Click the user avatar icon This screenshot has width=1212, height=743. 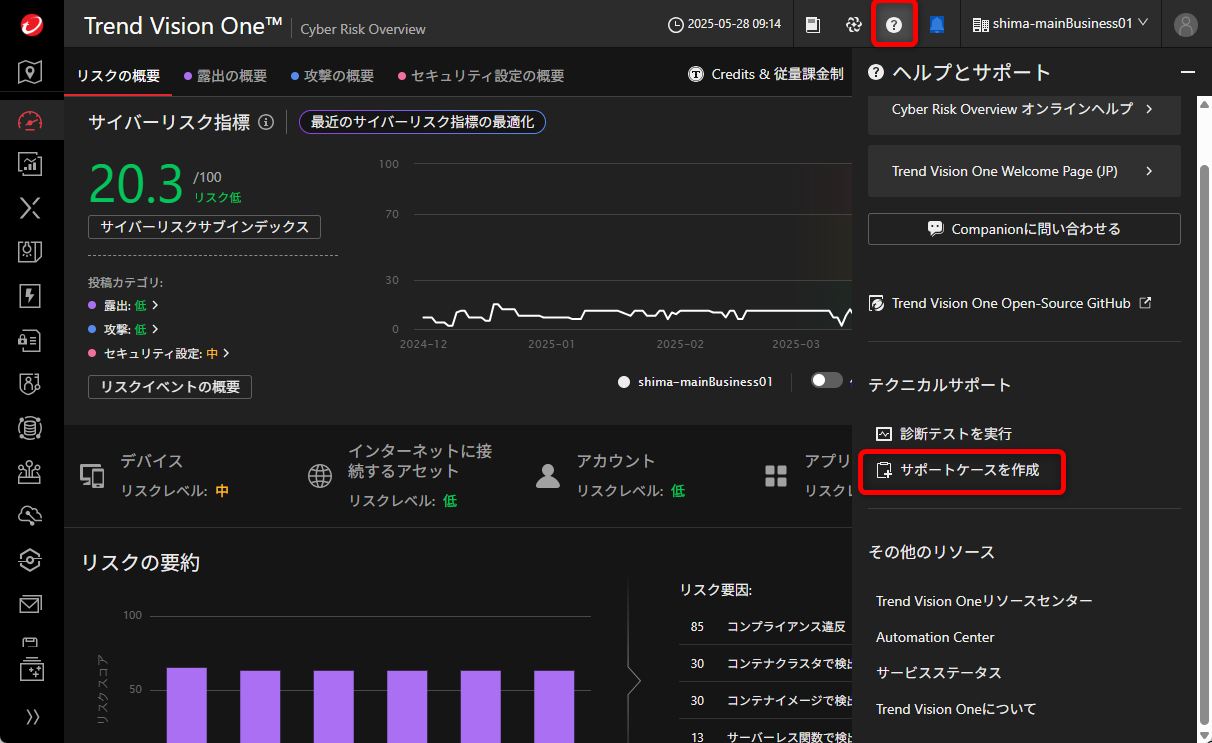pyautogui.click(x=1186, y=24)
